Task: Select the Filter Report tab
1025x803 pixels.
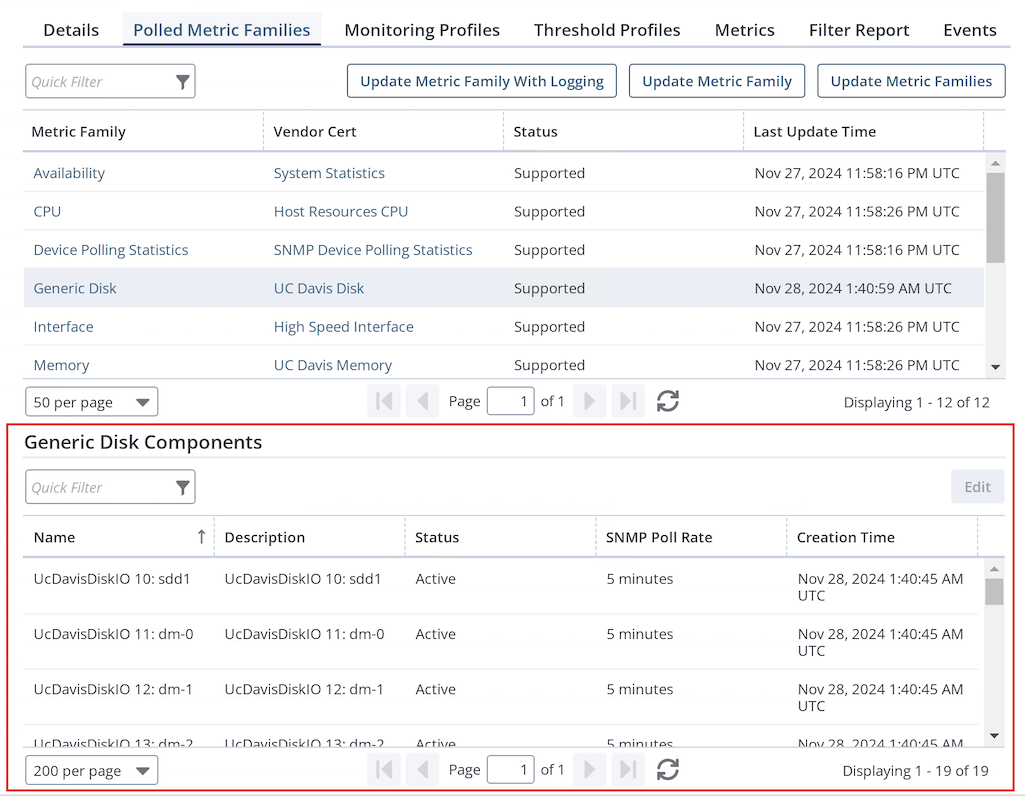Action: 859,30
